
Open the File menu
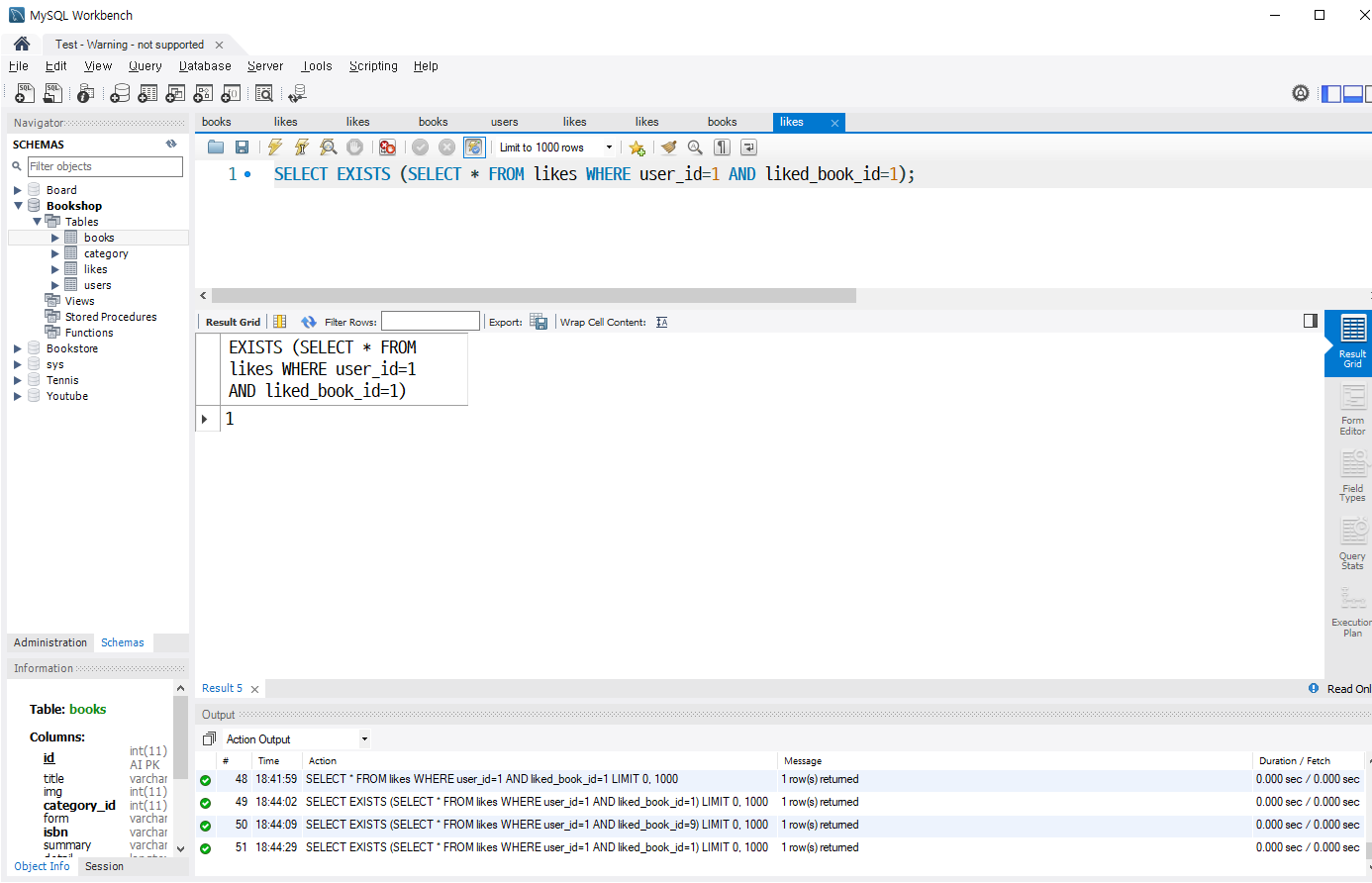(18, 66)
